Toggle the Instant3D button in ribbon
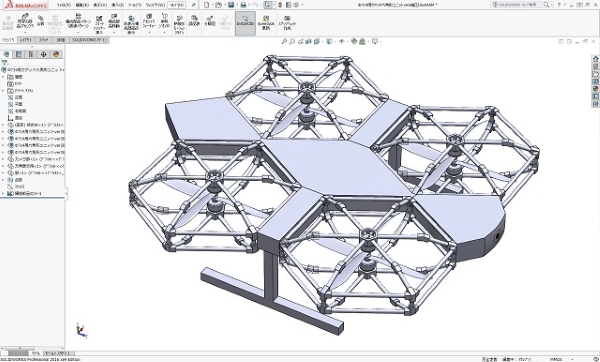 pos(245,23)
